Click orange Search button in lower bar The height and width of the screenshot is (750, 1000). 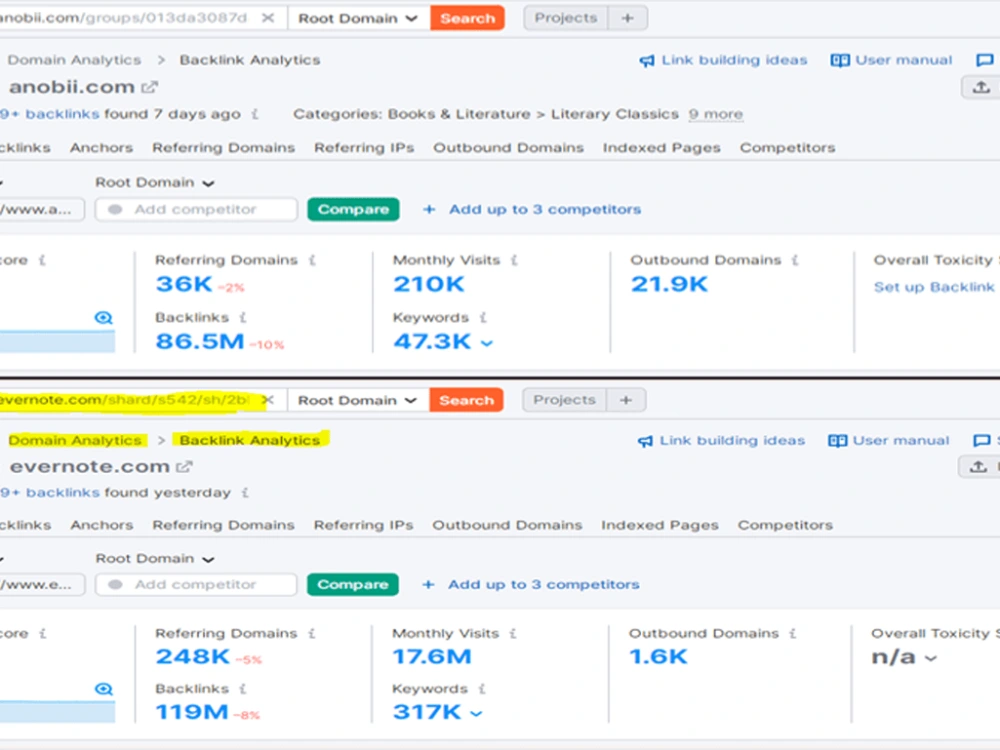pyautogui.click(x=466, y=401)
